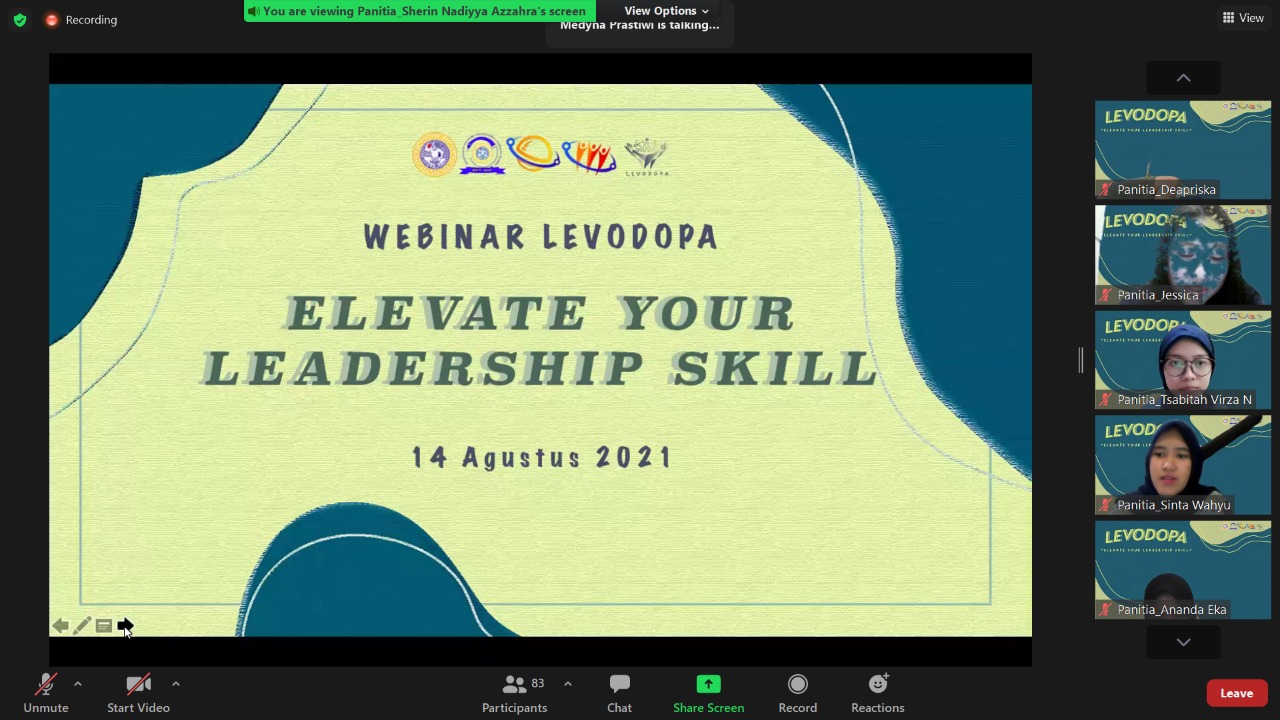The image size is (1280, 720).
Task: Show next participants with the down chevron
Action: [x=1183, y=642]
